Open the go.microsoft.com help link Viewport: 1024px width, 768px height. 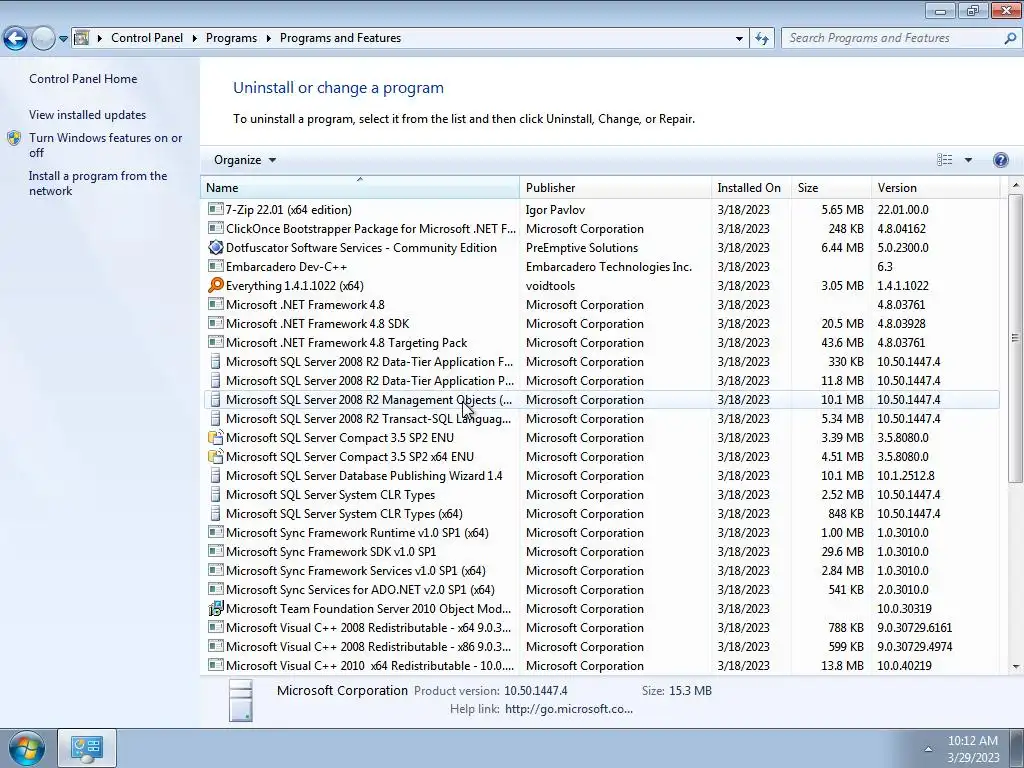pyautogui.click(x=569, y=709)
